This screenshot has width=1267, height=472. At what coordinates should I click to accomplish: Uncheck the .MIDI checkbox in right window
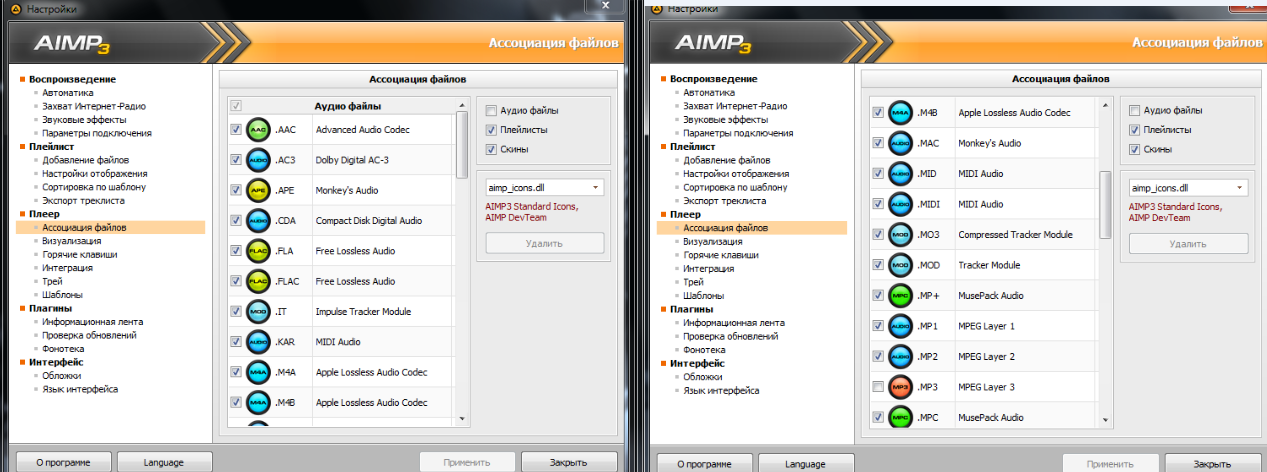[x=877, y=204]
